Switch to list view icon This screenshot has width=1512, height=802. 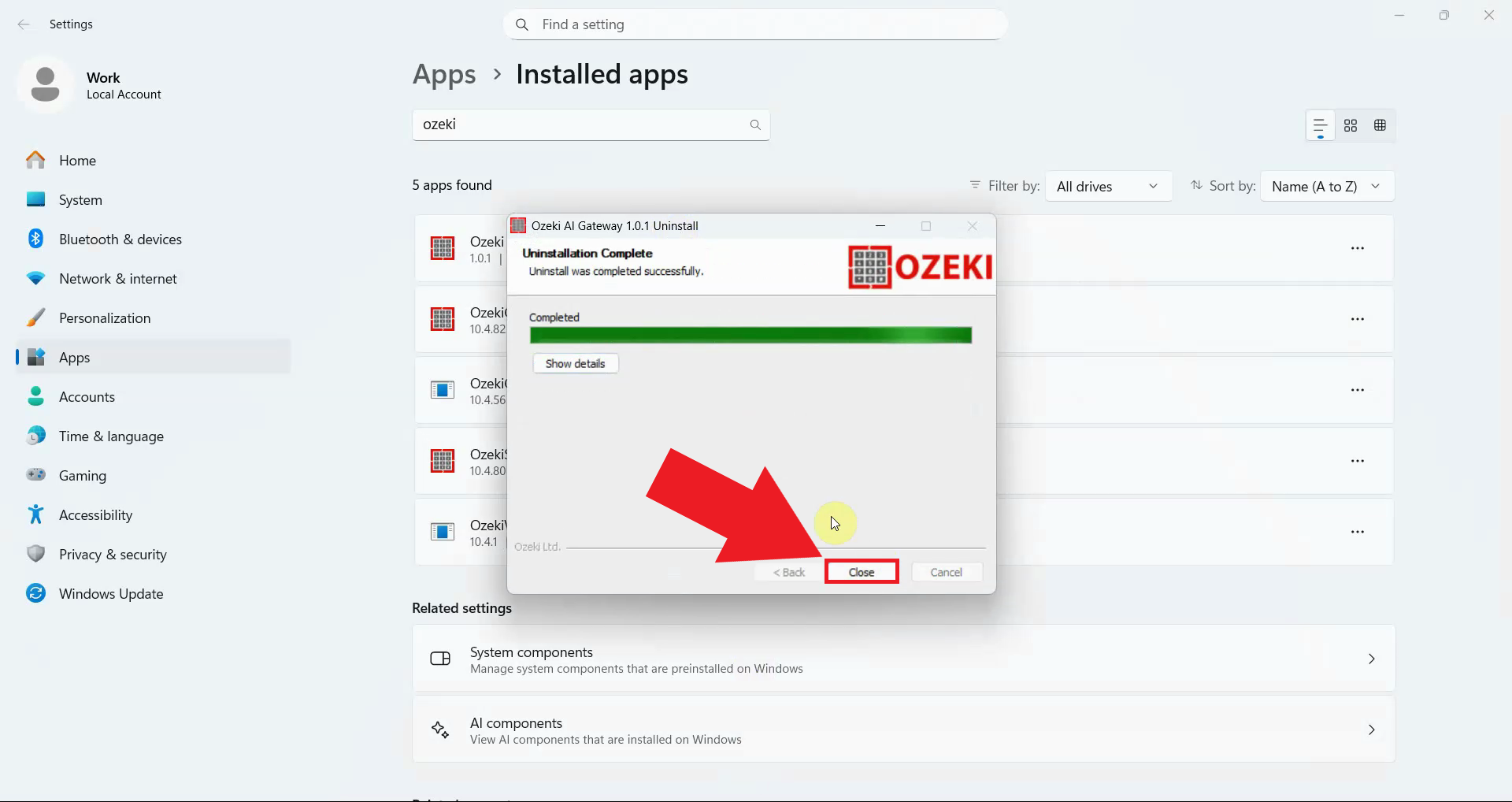1320,125
